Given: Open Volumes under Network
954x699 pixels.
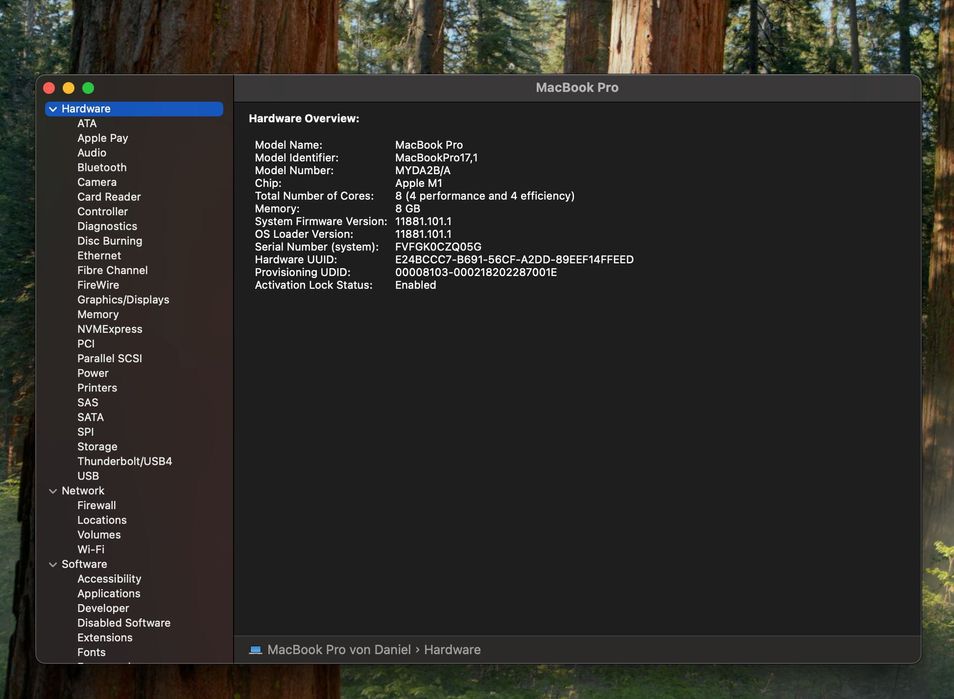Looking at the screenshot, I should coord(99,535).
